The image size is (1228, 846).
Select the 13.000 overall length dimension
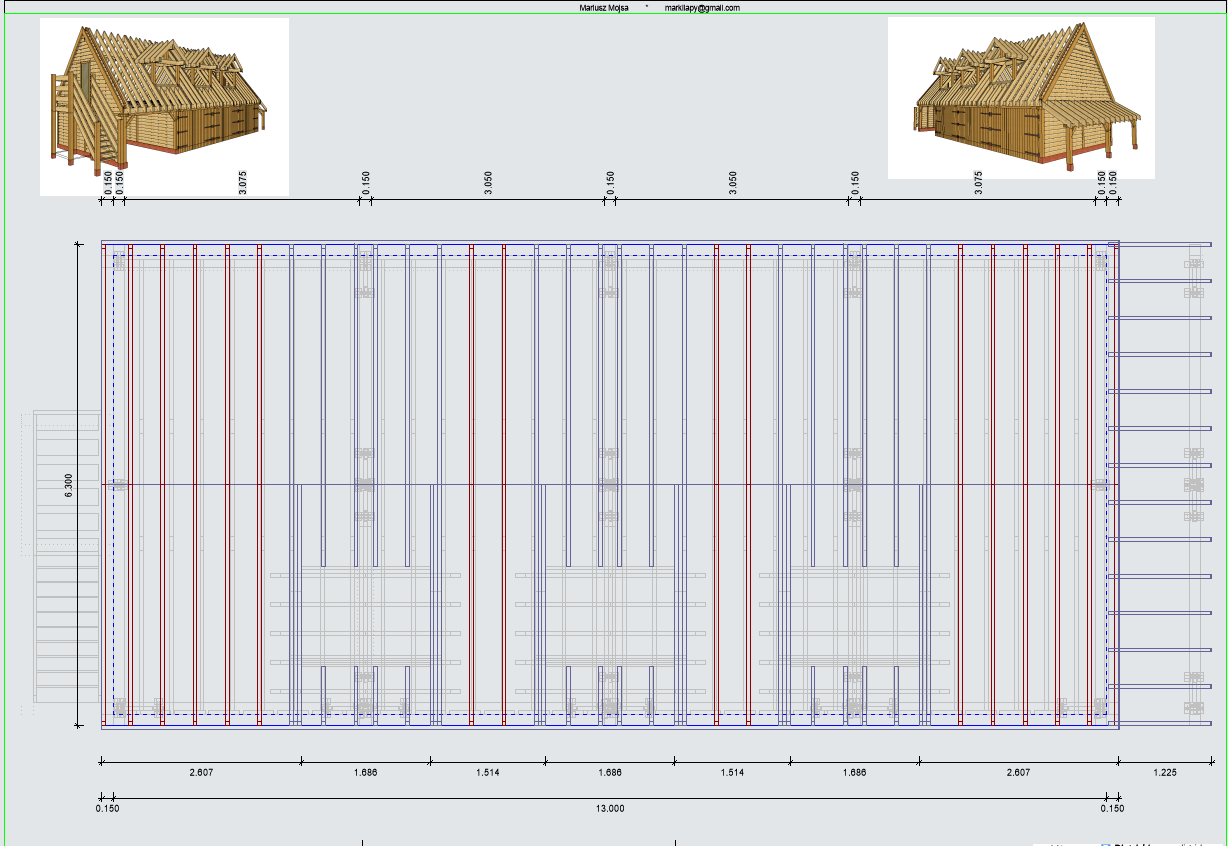[x=609, y=809]
